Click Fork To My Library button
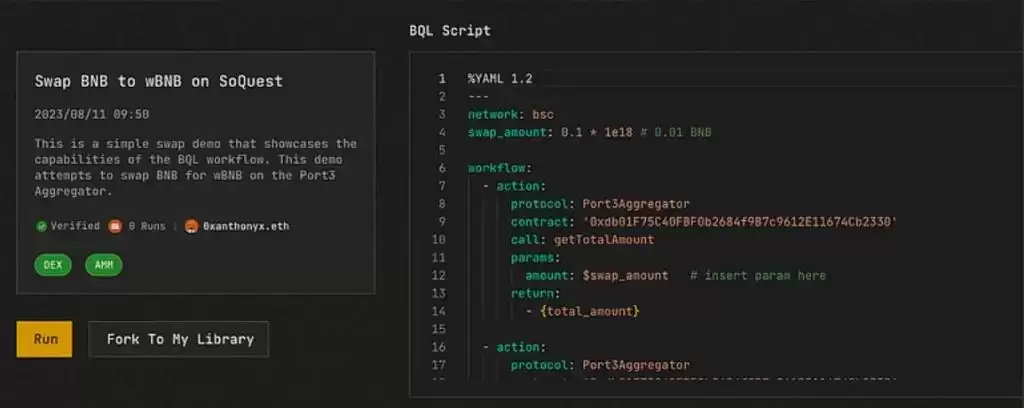 179,339
